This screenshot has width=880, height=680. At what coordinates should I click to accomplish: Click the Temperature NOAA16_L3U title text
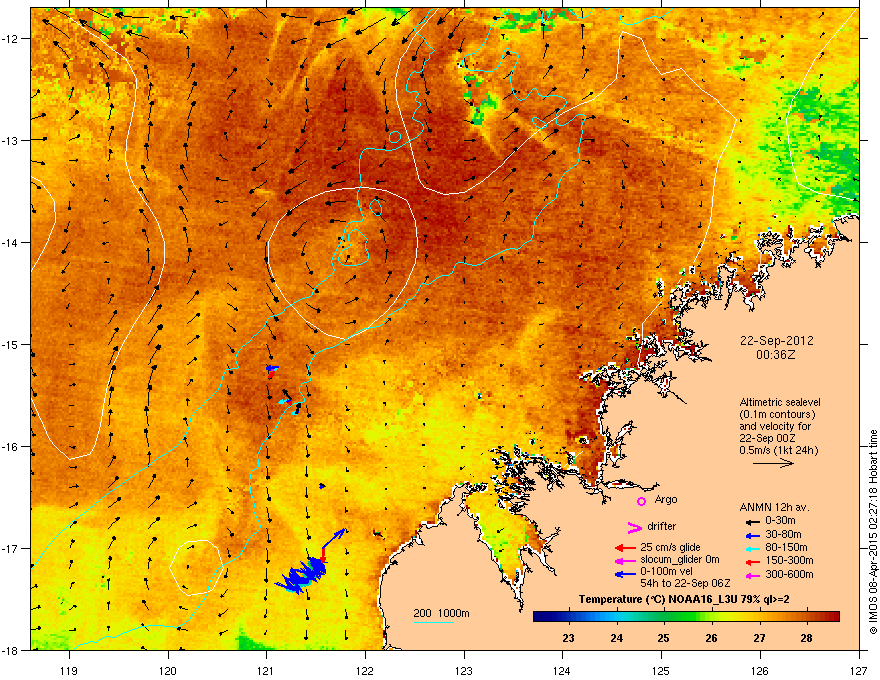(x=684, y=599)
